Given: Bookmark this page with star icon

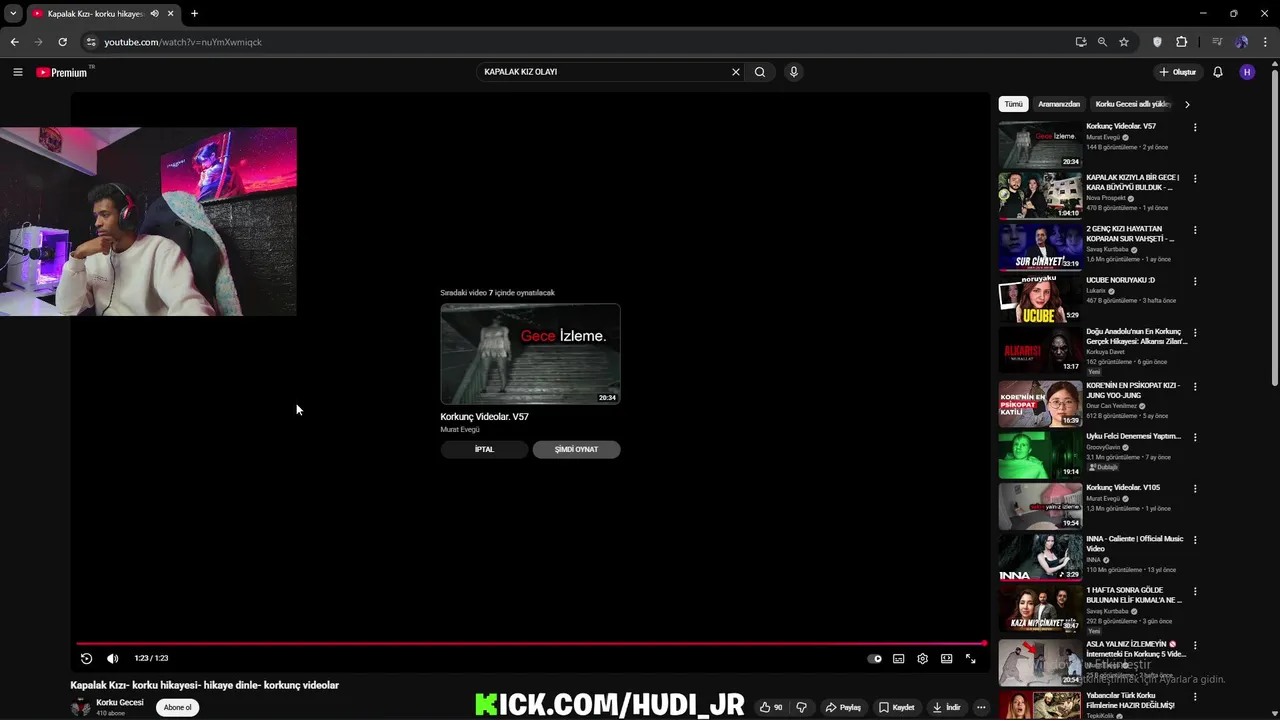Looking at the screenshot, I should (x=1124, y=42).
